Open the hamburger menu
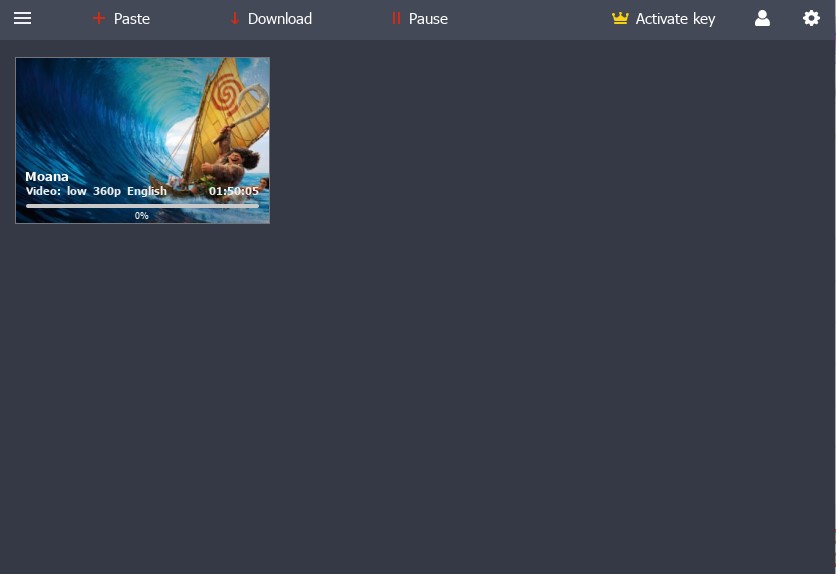 tap(22, 19)
